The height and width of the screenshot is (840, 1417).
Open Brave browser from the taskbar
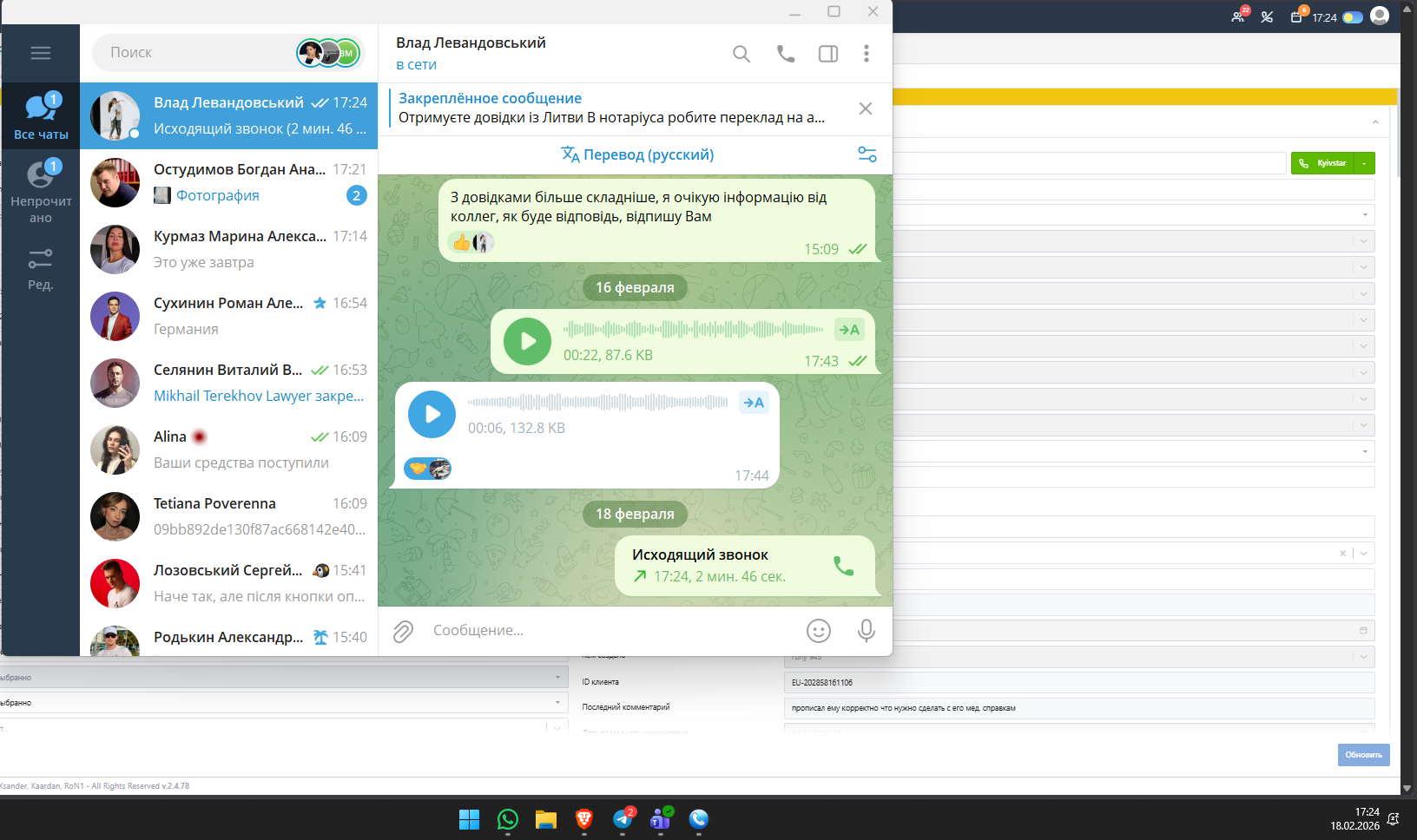pyautogui.click(x=583, y=819)
